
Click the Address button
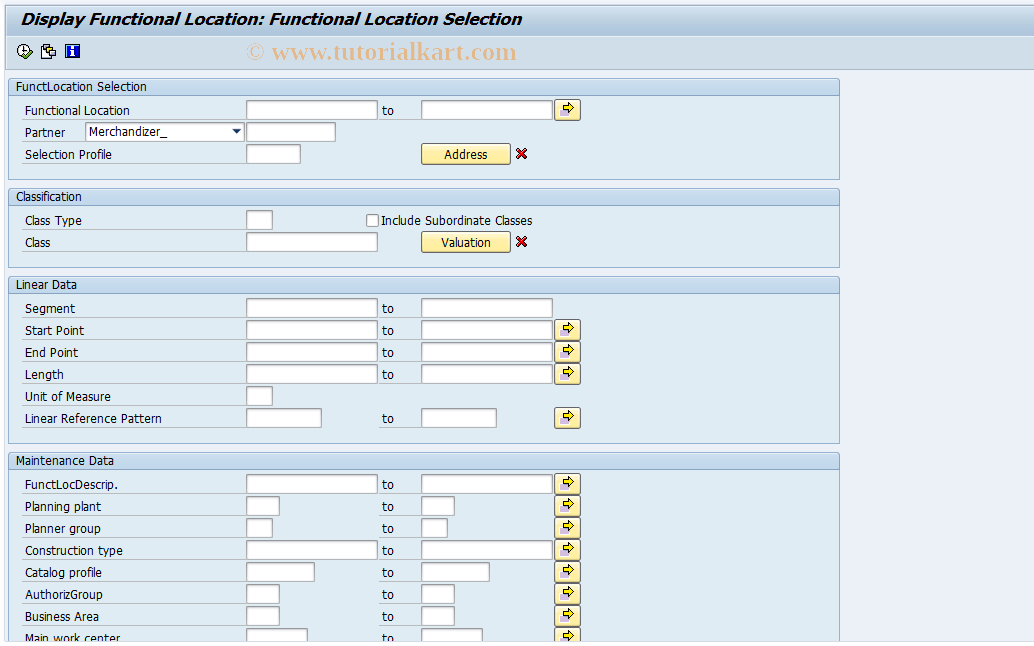pyautogui.click(x=465, y=154)
